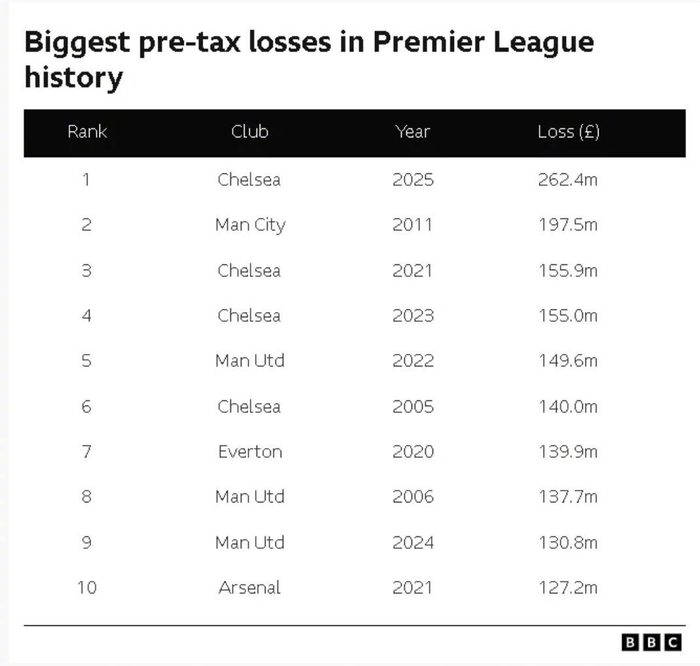Click the Year column header
This screenshot has width=700, height=666.
412,132
